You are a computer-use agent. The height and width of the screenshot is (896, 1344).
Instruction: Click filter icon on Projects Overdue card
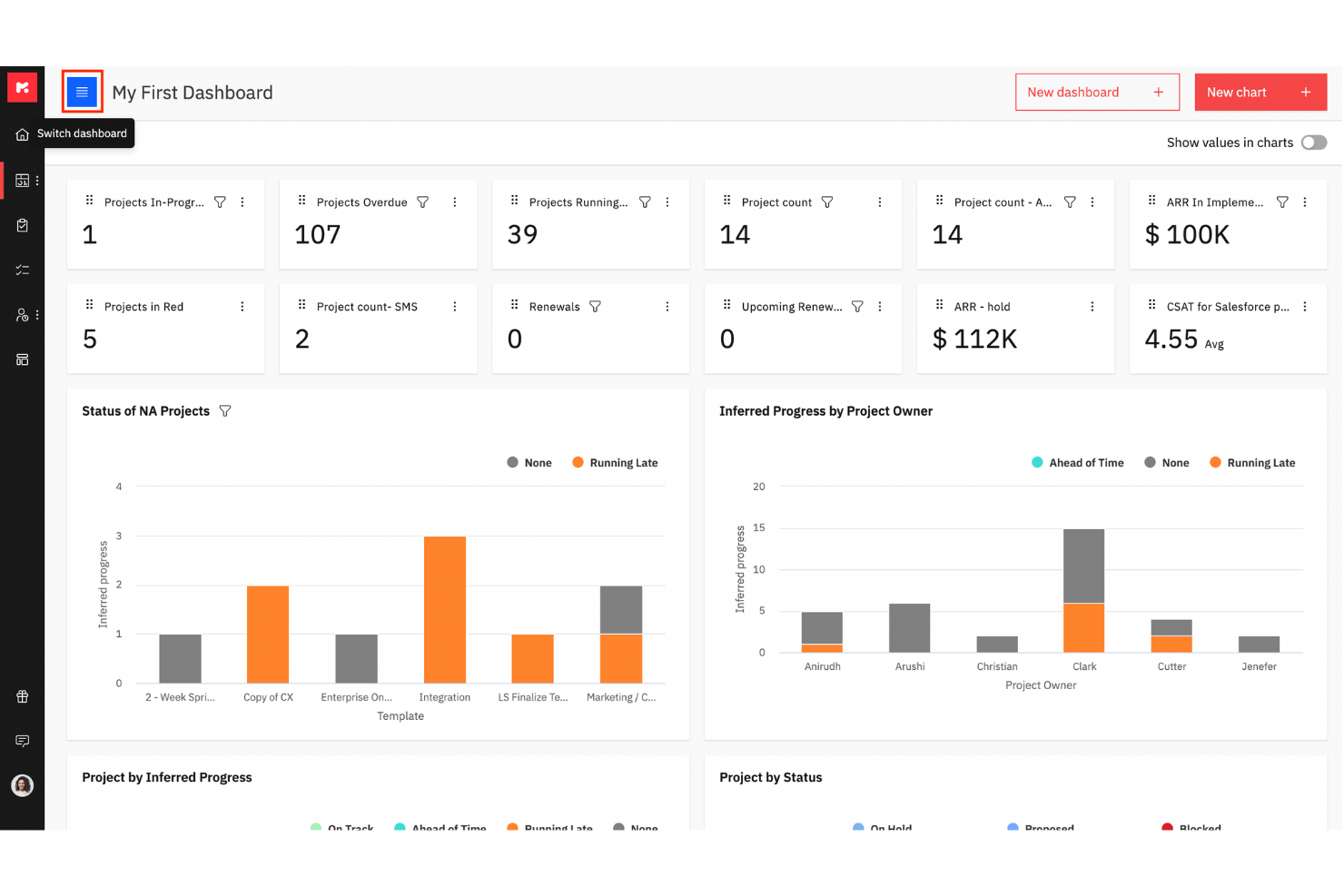coord(423,202)
